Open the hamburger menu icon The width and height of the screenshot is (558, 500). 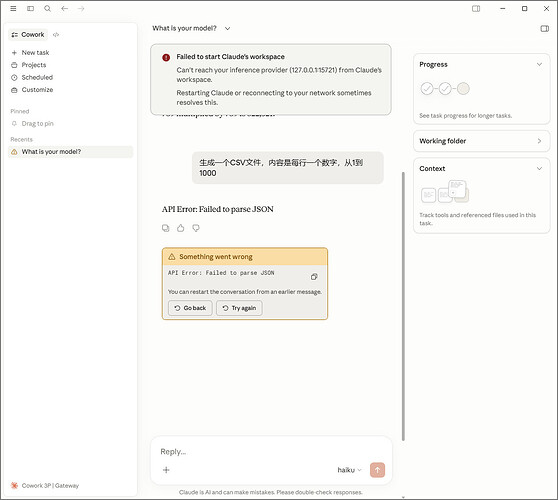coord(13,9)
